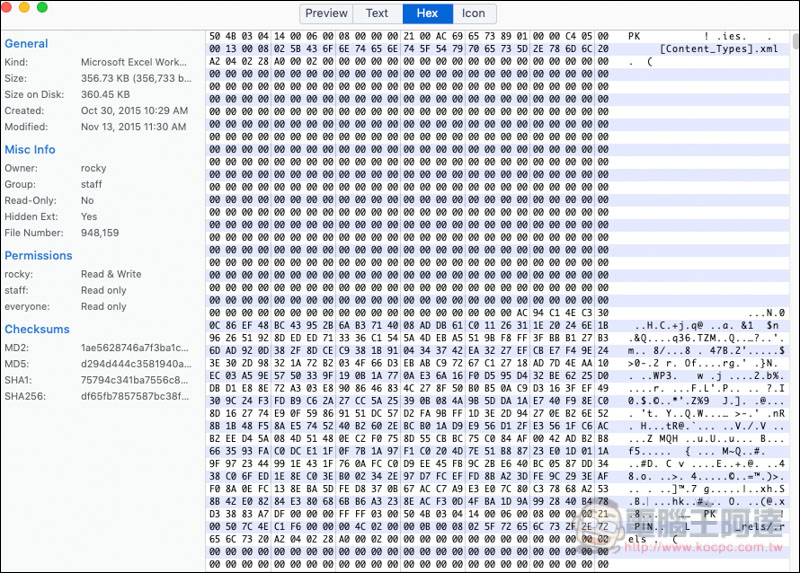Select the Hex tab
The width and height of the screenshot is (800, 573).
coord(428,13)
